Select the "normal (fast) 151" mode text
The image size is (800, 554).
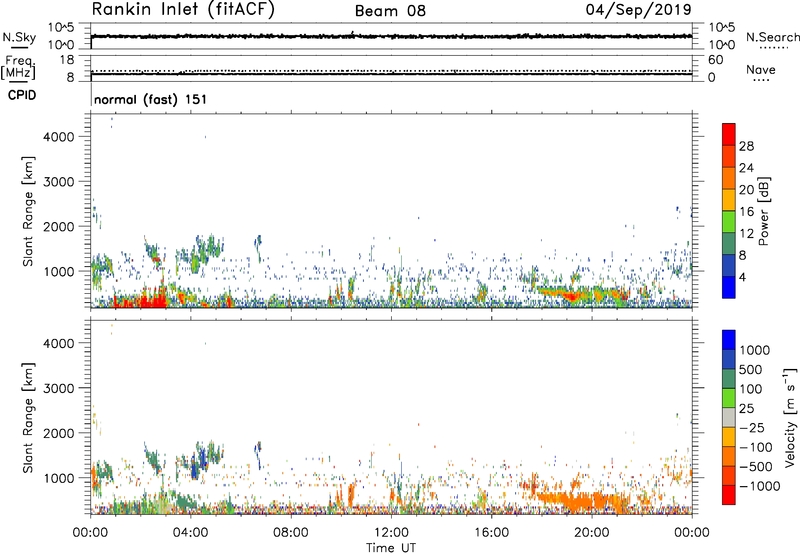pyautogui.click(x=151, y=99)
